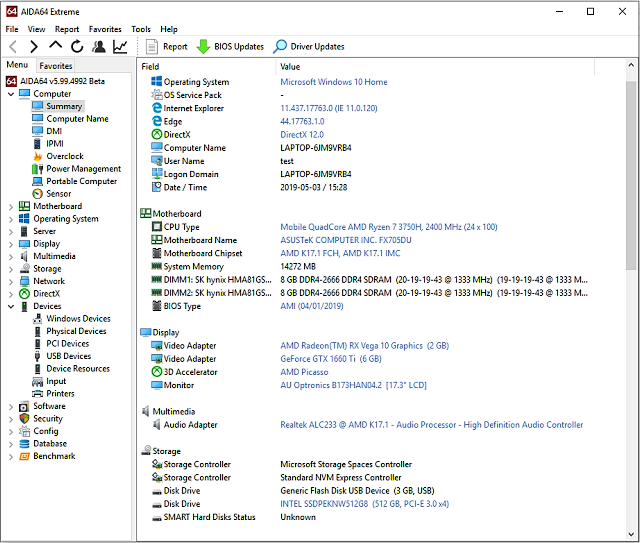Screen dimensions: 640x543
Task: Open the Ryzen 7 3750H CPU link
Action: click(389, 227)
